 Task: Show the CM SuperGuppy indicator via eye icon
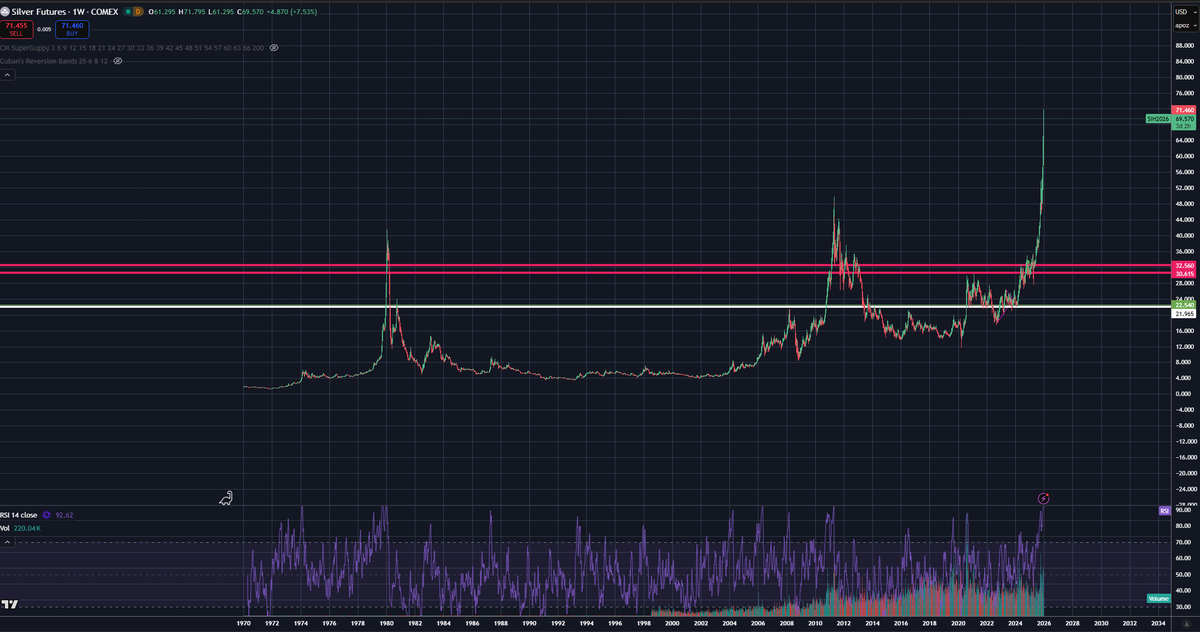(x=274, y=47)
